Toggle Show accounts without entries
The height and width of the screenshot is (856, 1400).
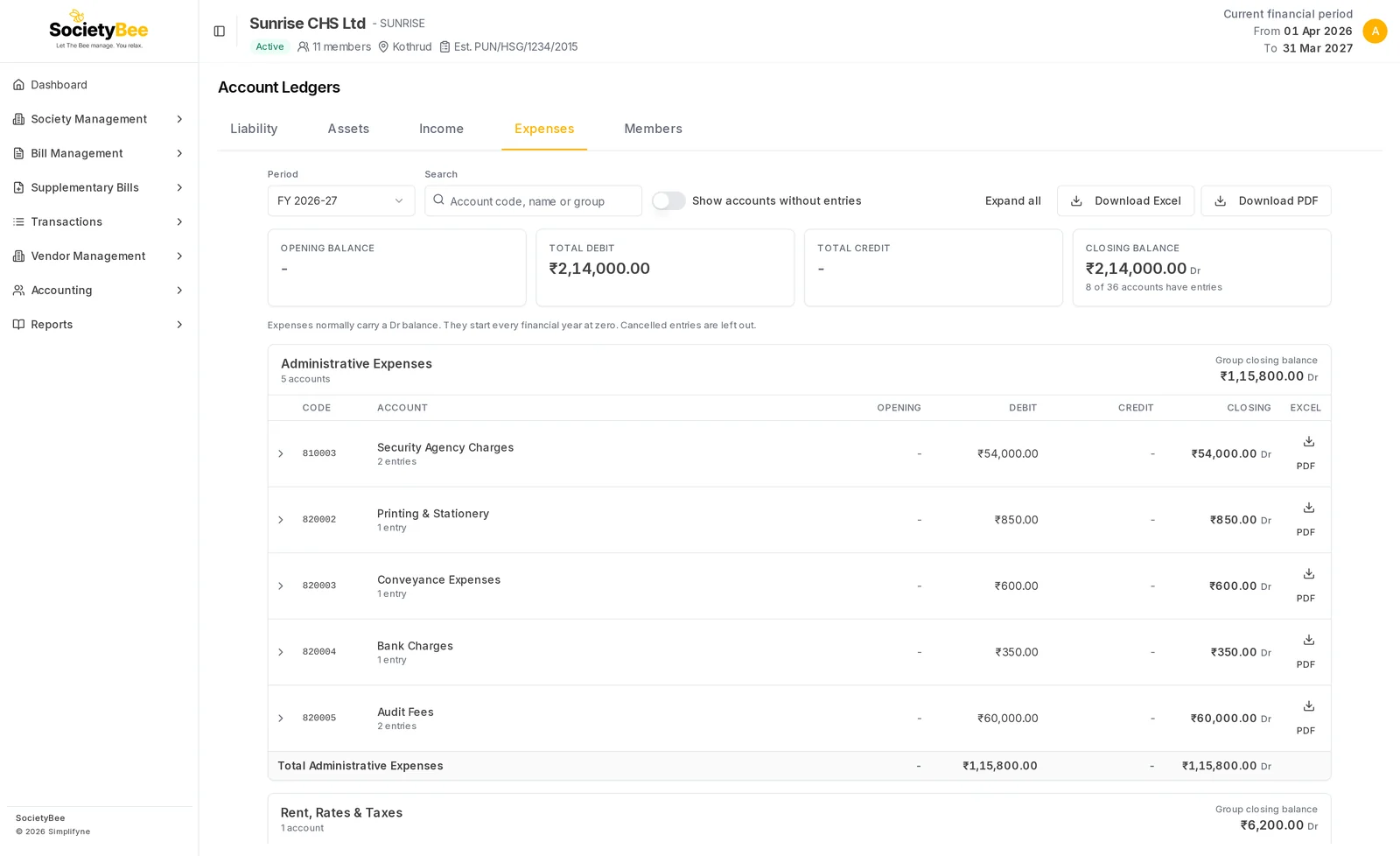click(668, 200)
